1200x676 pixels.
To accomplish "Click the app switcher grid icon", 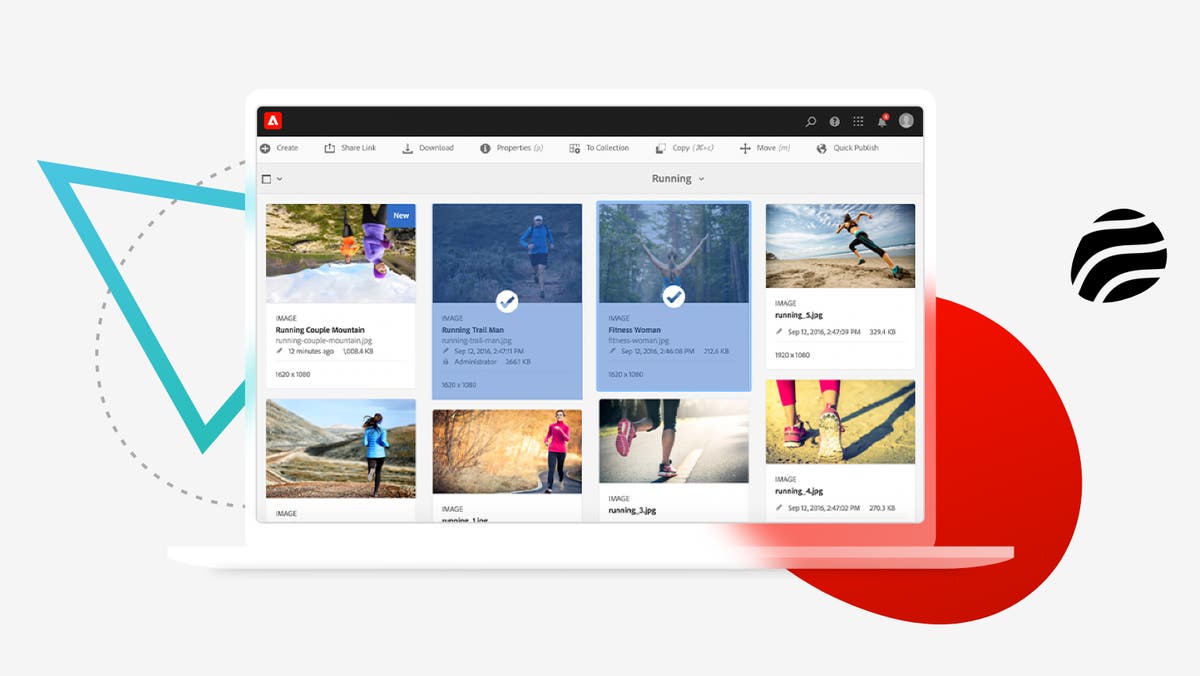I will click(x=858, y=120).
